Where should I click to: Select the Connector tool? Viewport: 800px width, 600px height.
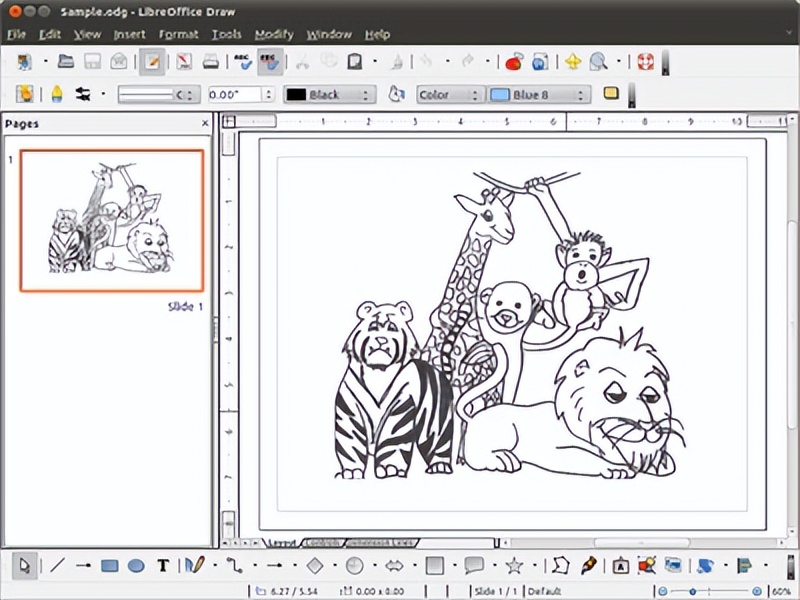tap(235, 566)
